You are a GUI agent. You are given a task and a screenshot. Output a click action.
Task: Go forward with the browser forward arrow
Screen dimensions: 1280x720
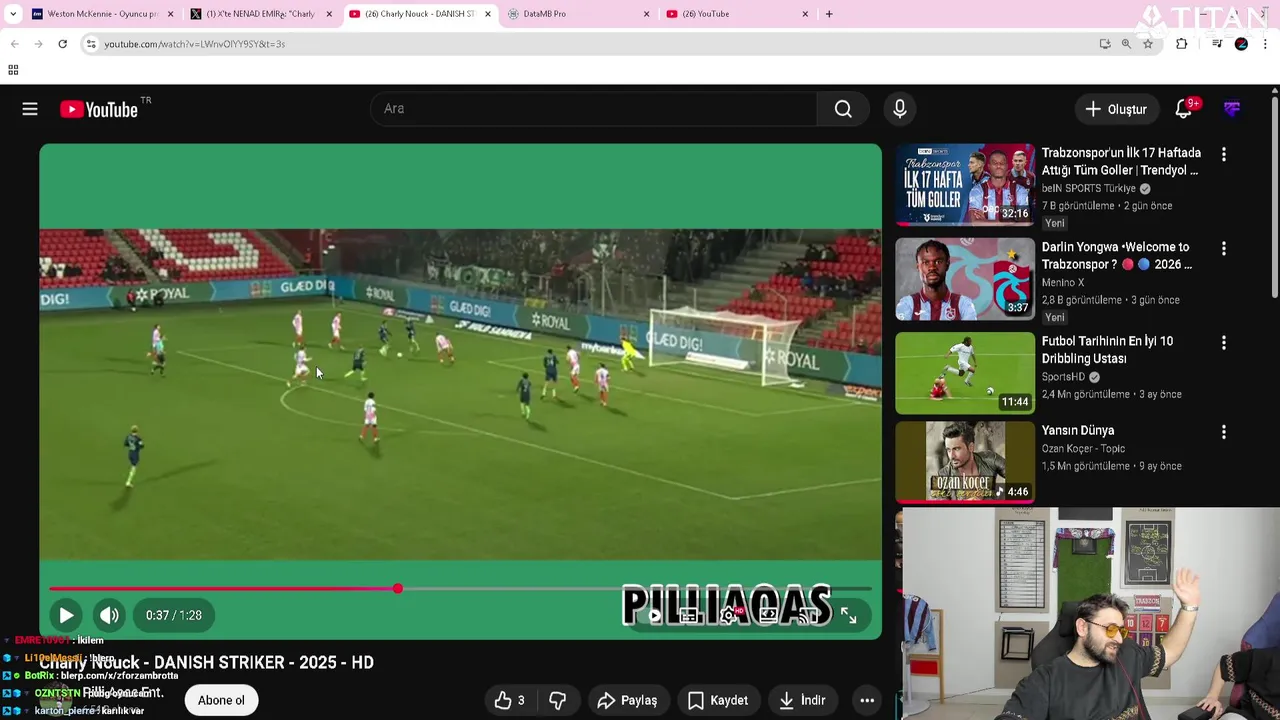click(x=38, y=44)
